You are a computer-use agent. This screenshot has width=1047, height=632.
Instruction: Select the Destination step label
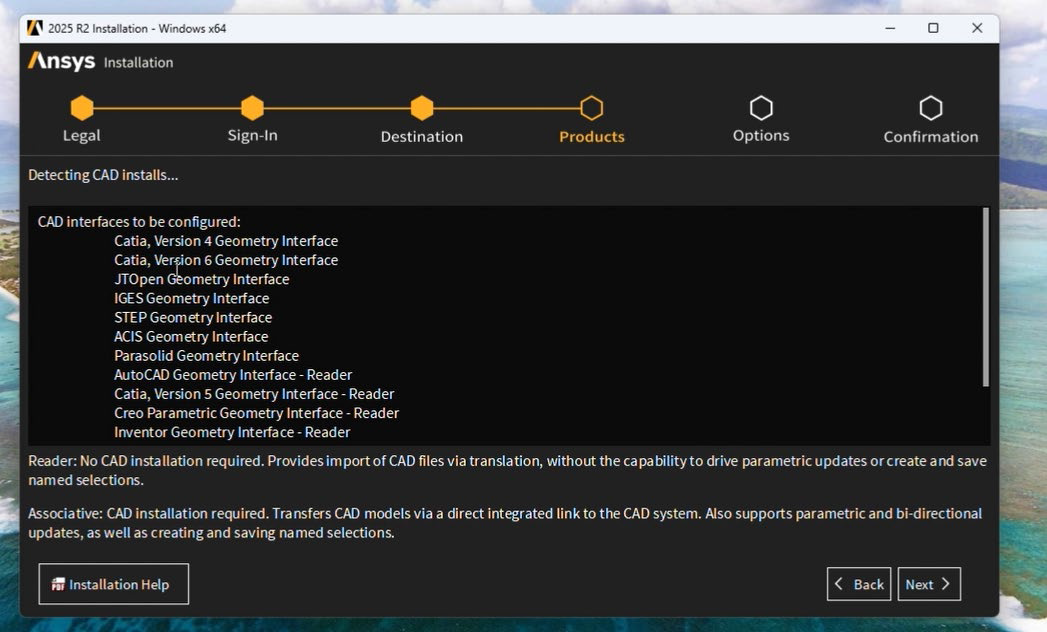tap(422, 137)
